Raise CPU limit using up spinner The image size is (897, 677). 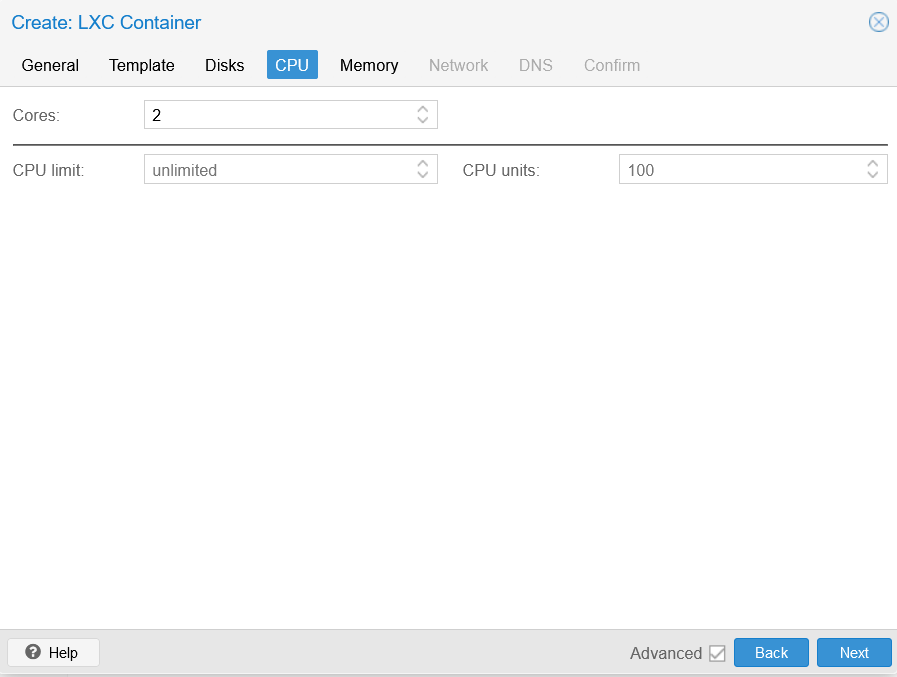(423, 164)
